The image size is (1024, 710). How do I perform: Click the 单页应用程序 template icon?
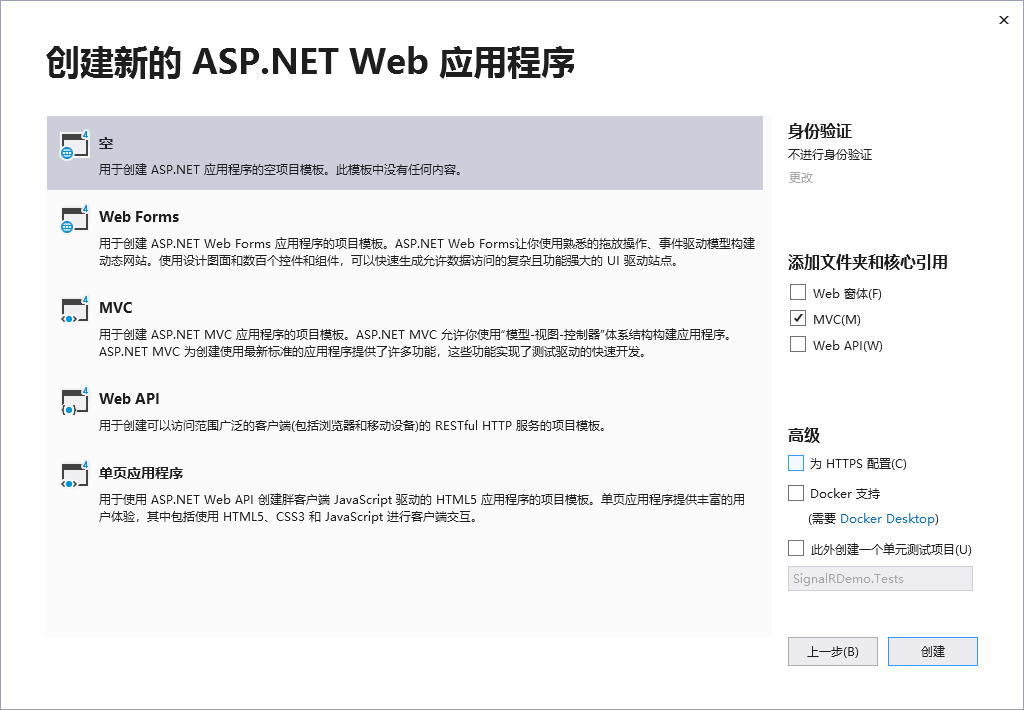[x=74, y=474]
